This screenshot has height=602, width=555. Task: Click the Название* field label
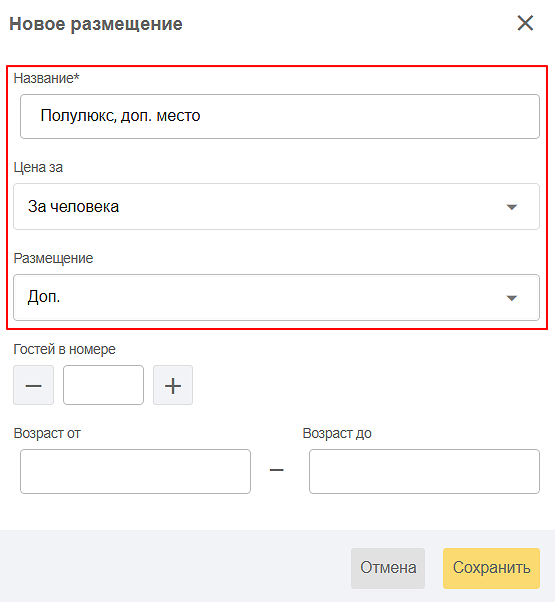(x=46, y=78)
